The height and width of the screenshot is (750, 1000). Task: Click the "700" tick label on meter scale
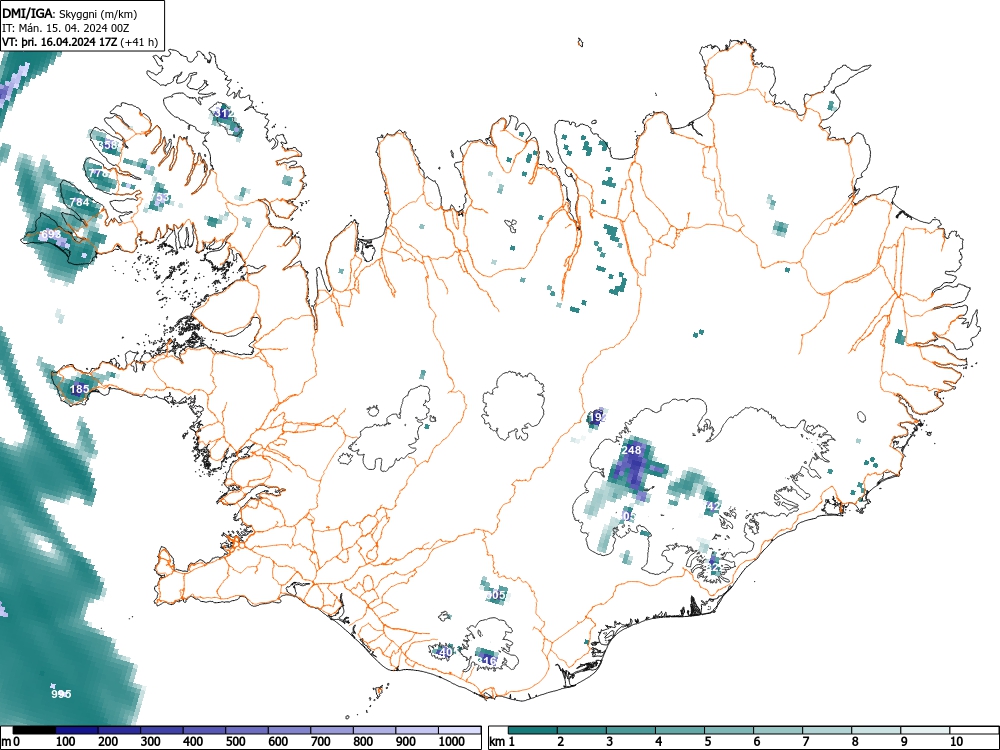tap(320, 741)
